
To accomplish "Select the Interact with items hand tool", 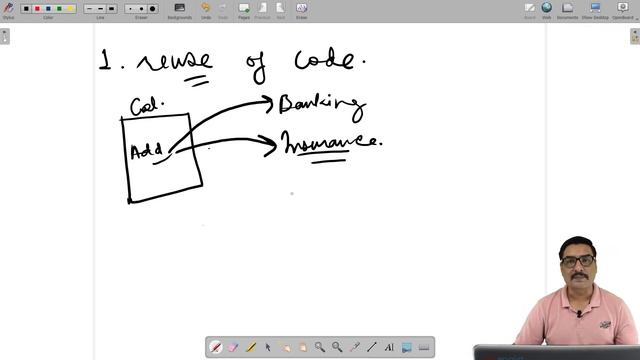I will [x=285, y=347].
